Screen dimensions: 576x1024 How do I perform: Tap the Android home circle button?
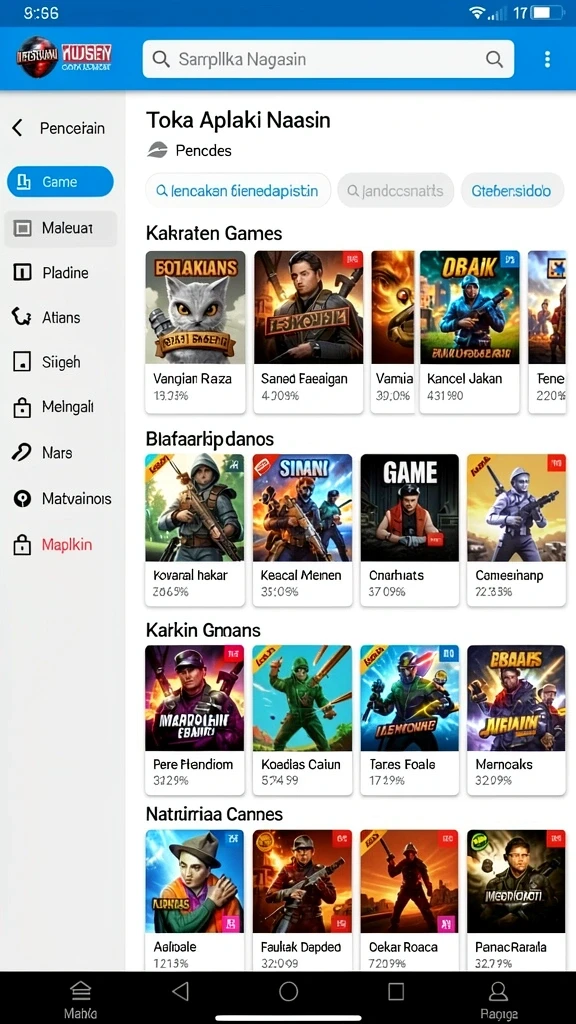coord(289,991)
